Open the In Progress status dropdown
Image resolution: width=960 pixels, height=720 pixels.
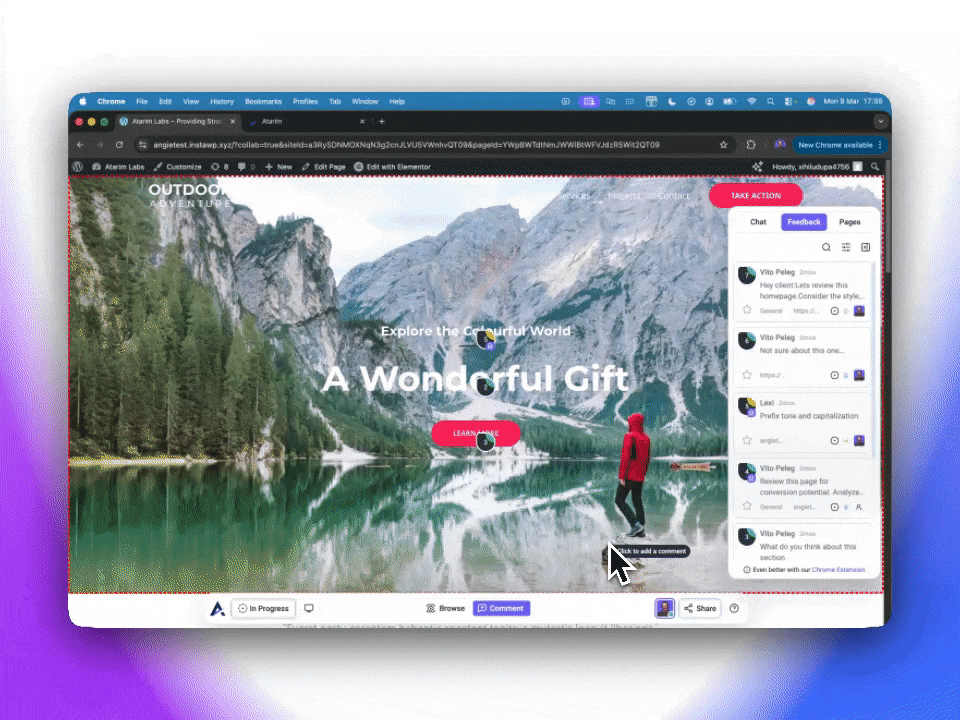tap(263, 608)
